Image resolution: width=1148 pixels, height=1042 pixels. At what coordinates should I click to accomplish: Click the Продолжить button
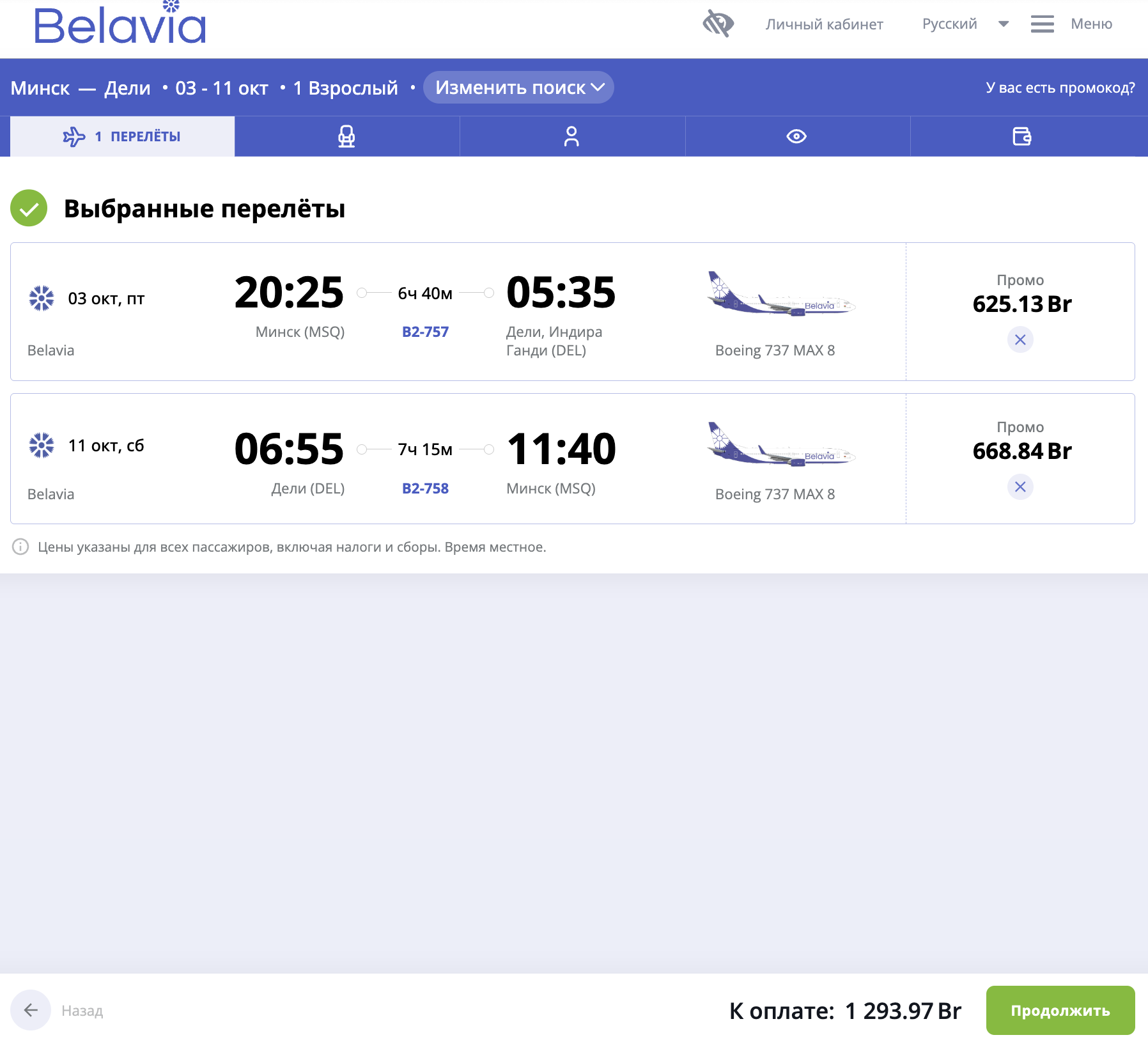tap(1060, 1011)
